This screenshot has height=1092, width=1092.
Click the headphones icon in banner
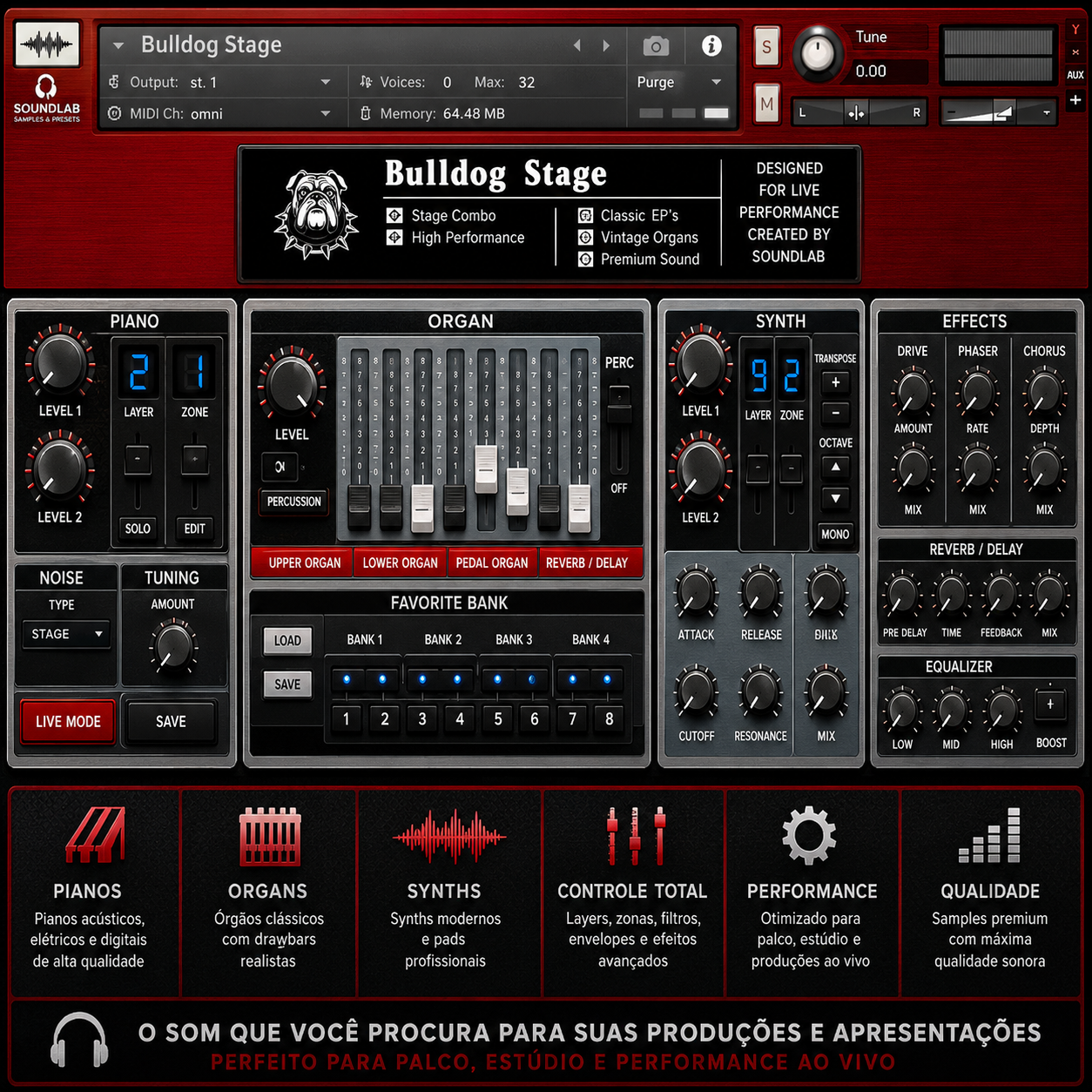pos(79,1040)
